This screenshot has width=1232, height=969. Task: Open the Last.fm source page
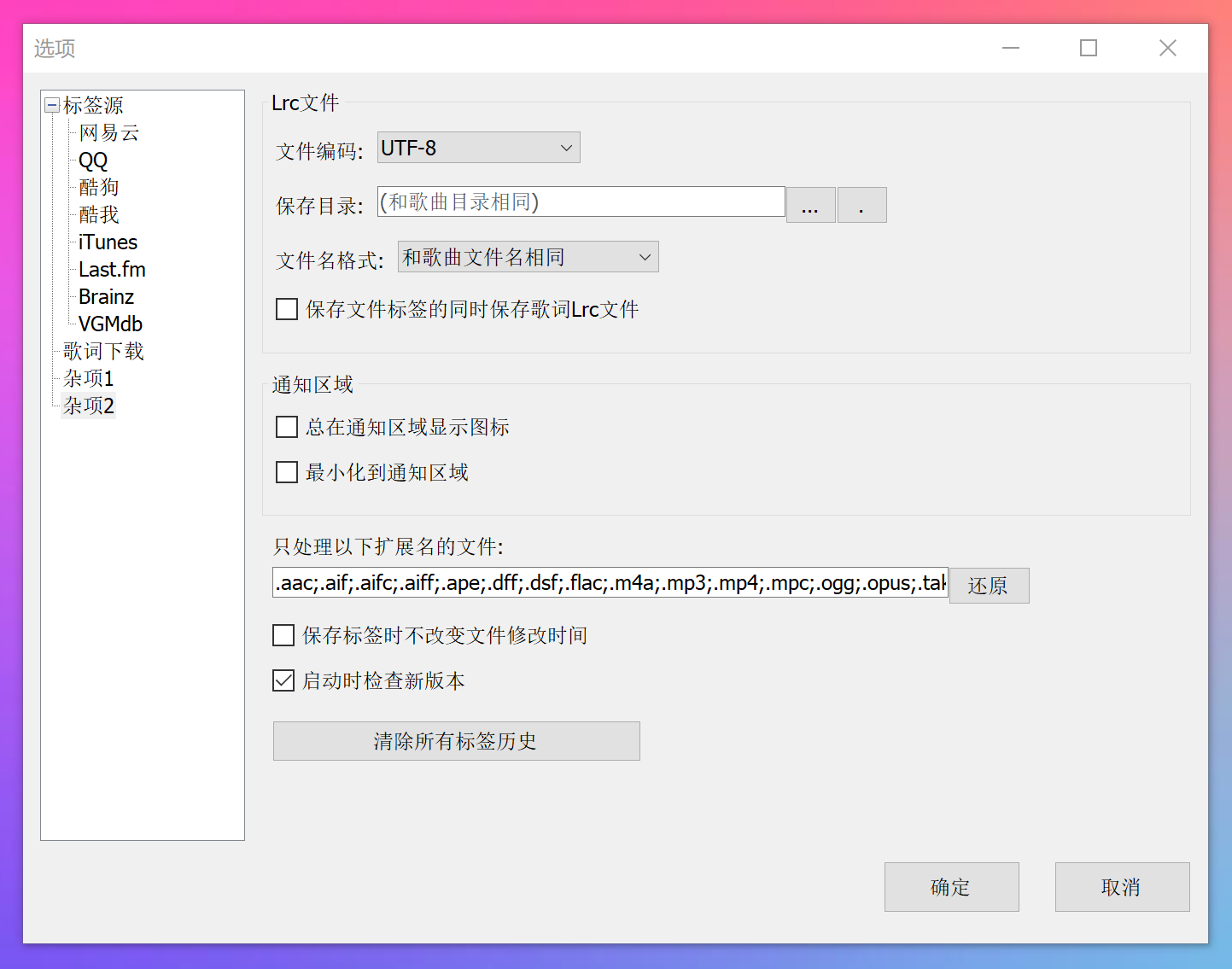112,270
